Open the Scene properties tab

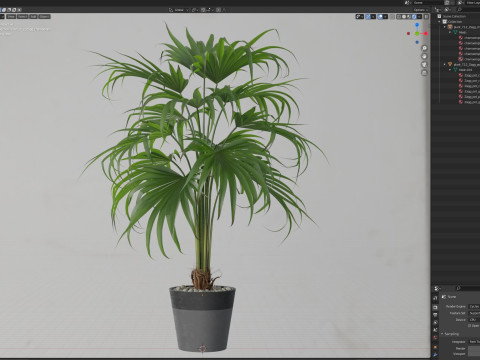click(435, 330)
